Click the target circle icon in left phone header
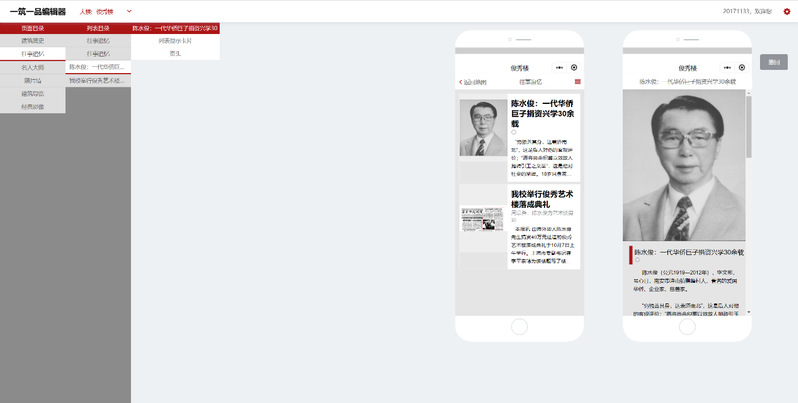The height and width of the screenshot is (403, 798). pyautogui.click(x=574, y=67)
